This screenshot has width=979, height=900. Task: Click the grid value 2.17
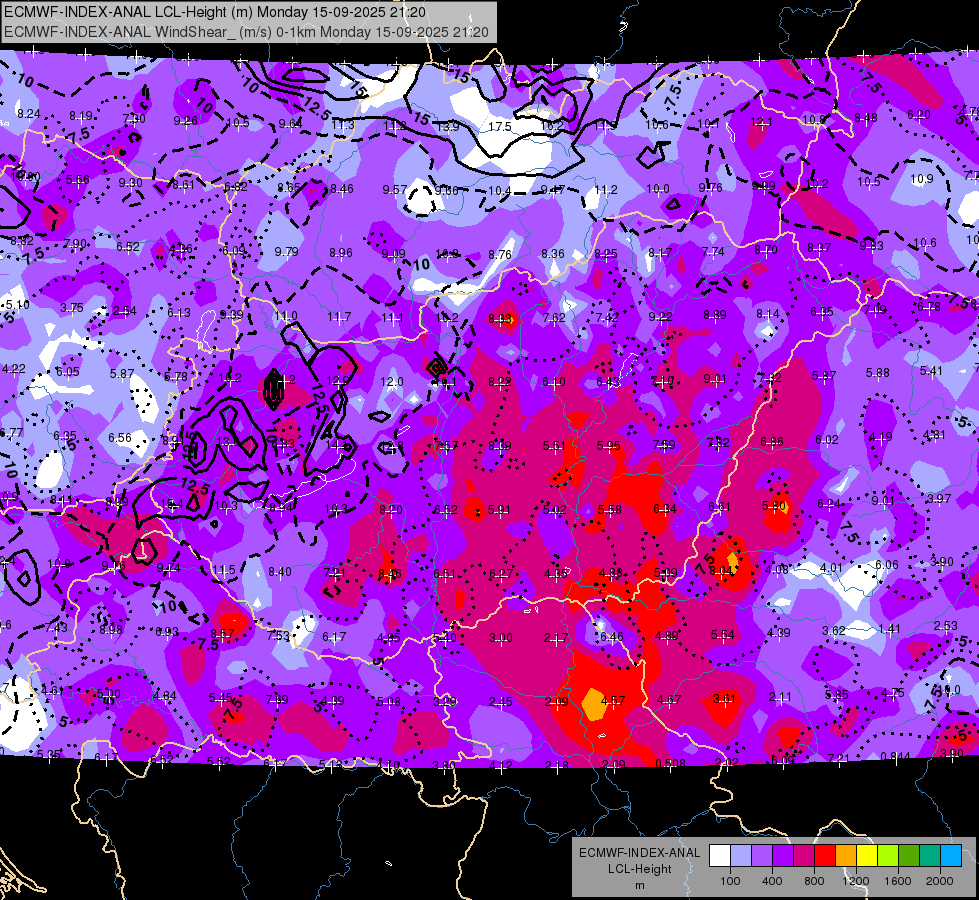point(556,638)
